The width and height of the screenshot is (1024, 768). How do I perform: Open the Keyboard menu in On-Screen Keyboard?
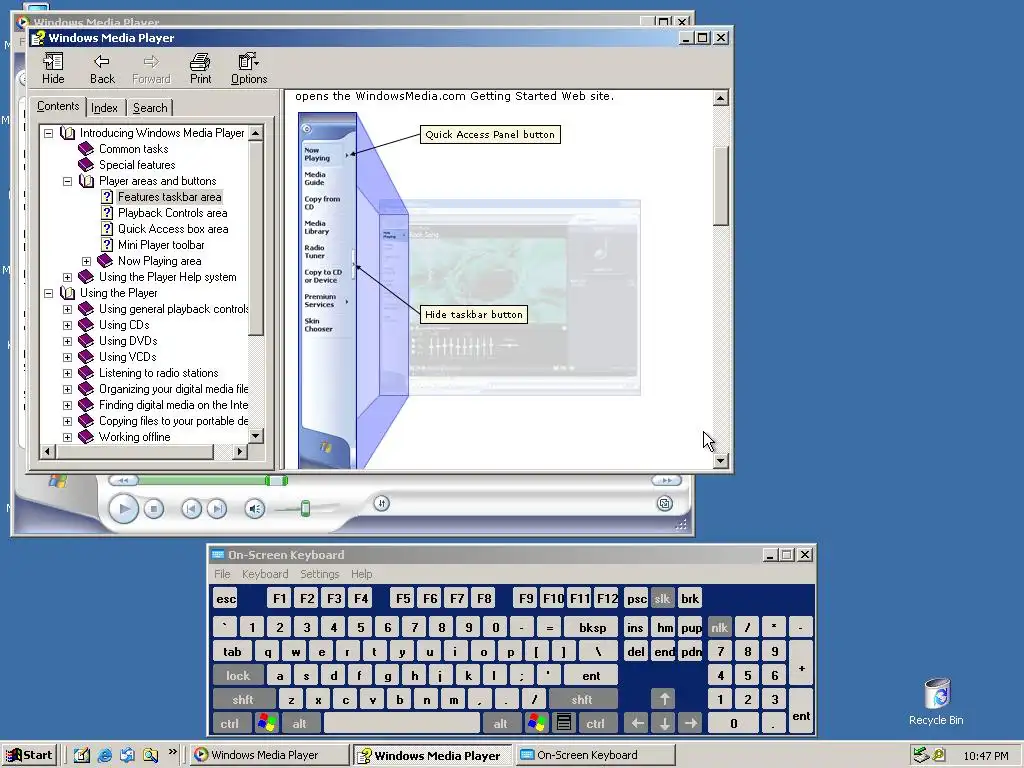(x=265, y=574)
